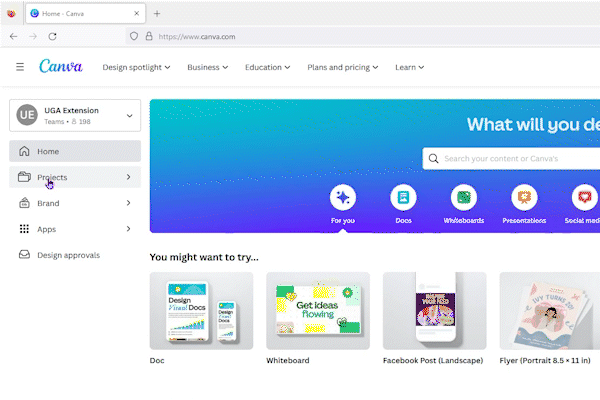Click the Firefox icon left of tab

(x=11, y=14)
